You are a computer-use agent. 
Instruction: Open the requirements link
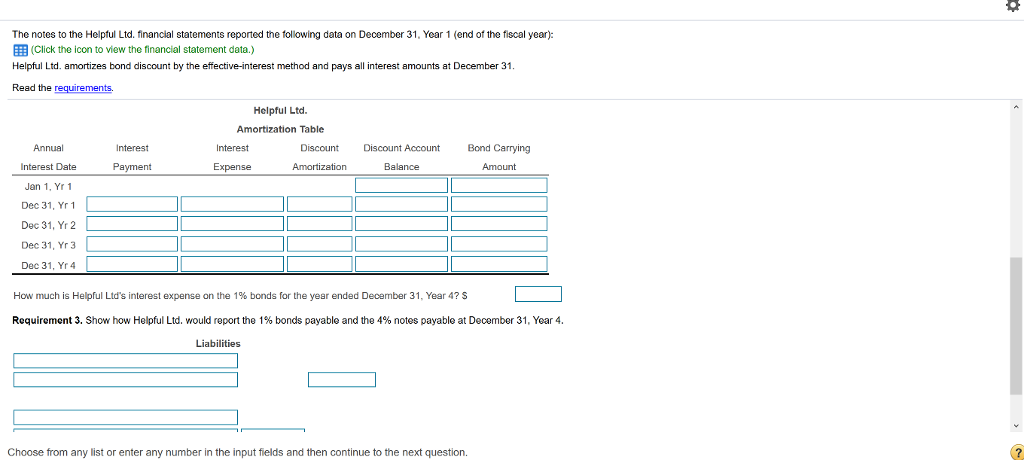tap(83, 88)
